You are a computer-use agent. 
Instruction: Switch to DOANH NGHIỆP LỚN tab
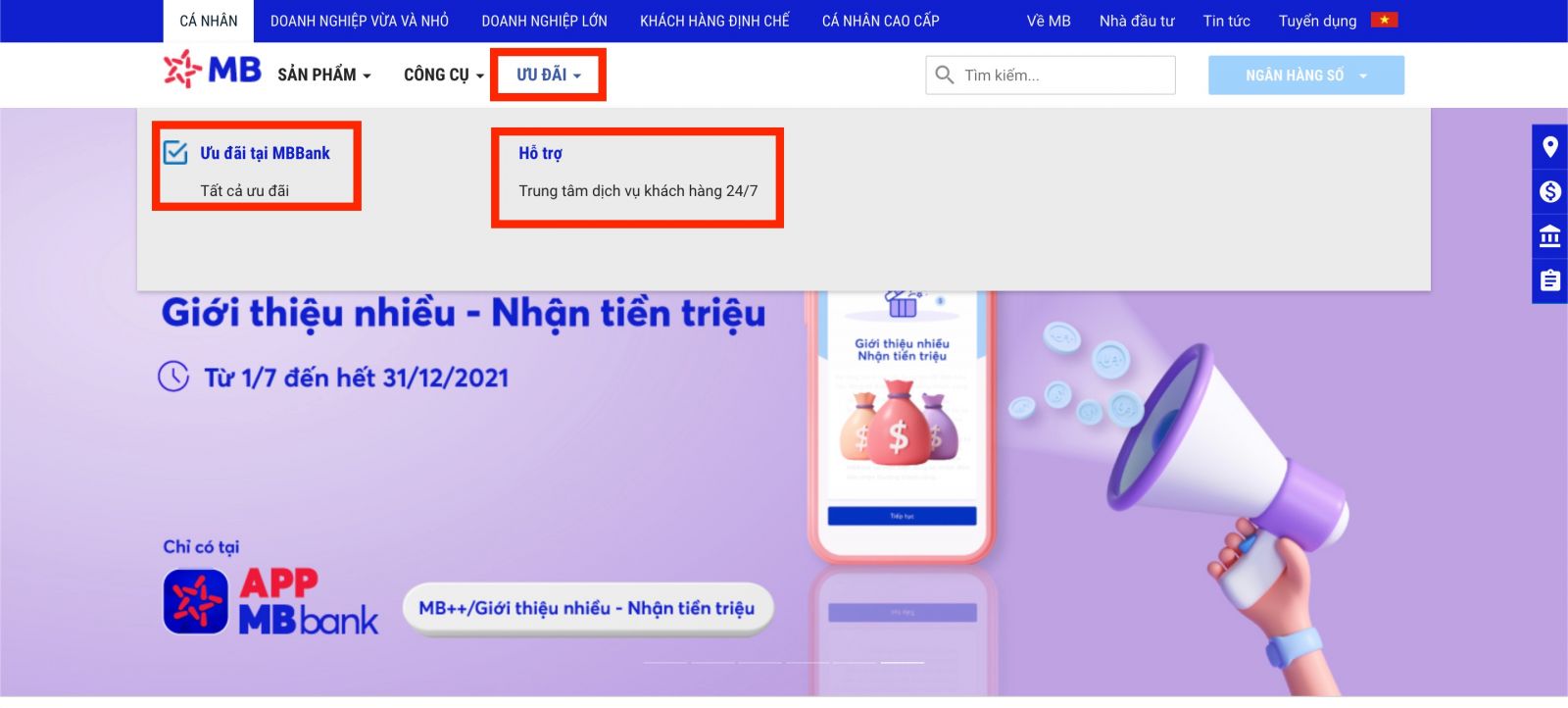point(544,21)
